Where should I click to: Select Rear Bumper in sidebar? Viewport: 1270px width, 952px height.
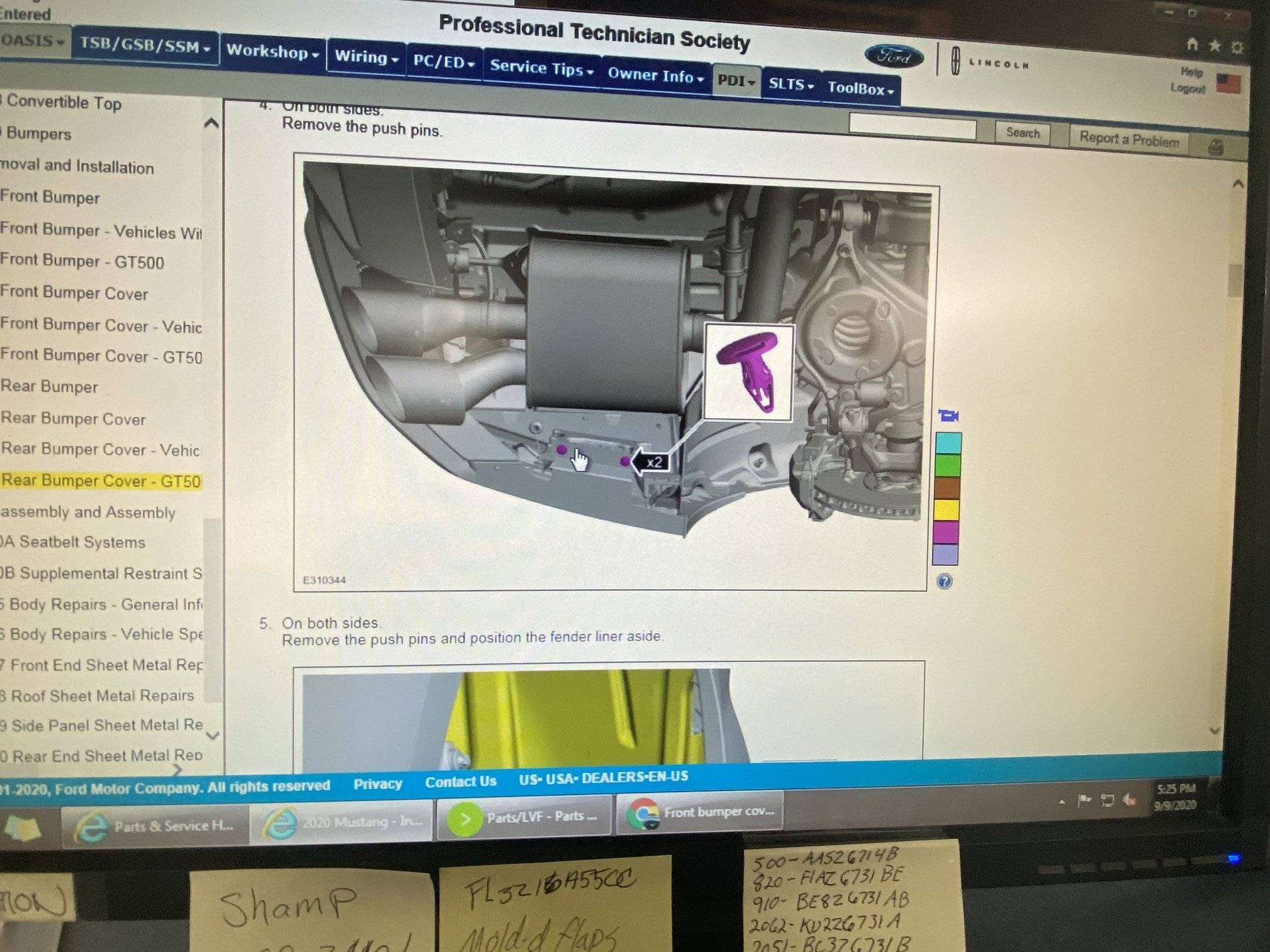coord(49,386)
